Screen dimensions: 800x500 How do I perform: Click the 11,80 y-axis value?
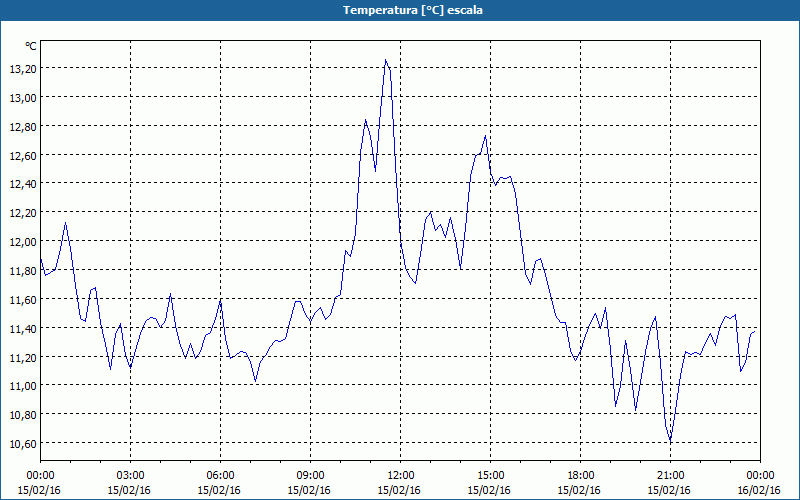point(23,271)
